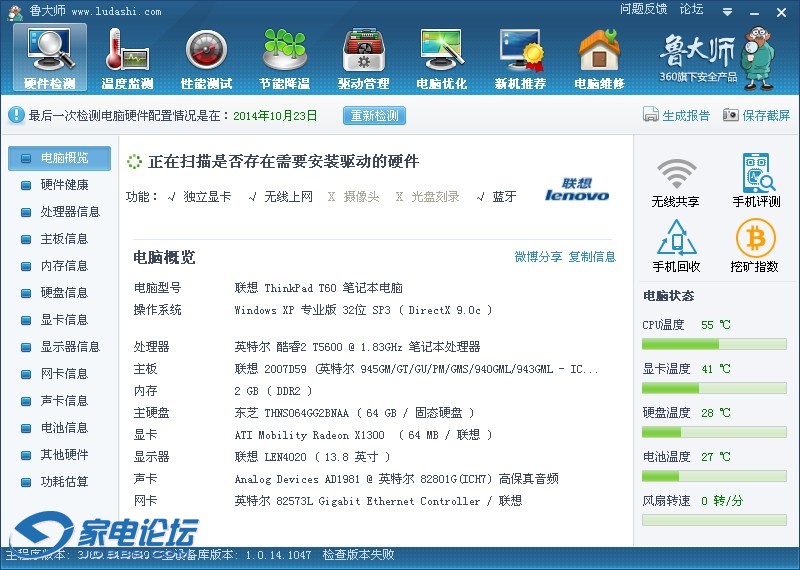This screenshot has width=800, height=570.
Task: Select 处理器信息 in the sidebar
Action: tap(59, 212)
